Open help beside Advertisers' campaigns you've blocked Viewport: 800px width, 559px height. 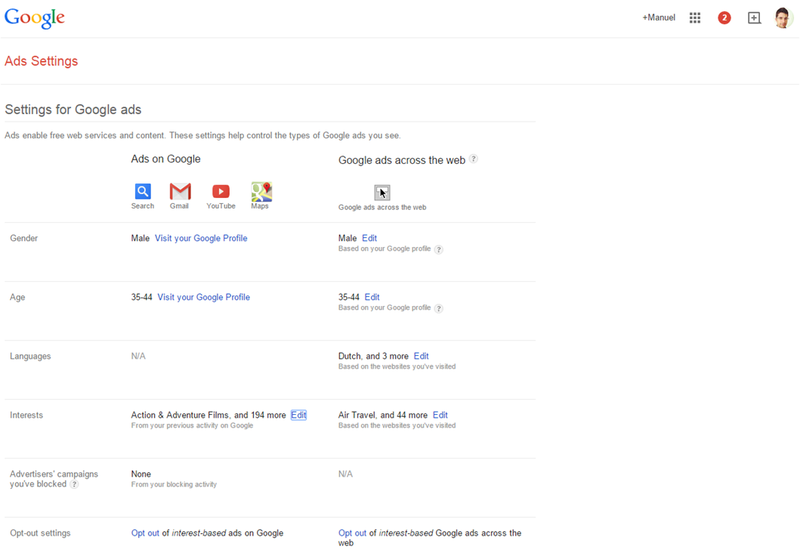coord(74,485)
